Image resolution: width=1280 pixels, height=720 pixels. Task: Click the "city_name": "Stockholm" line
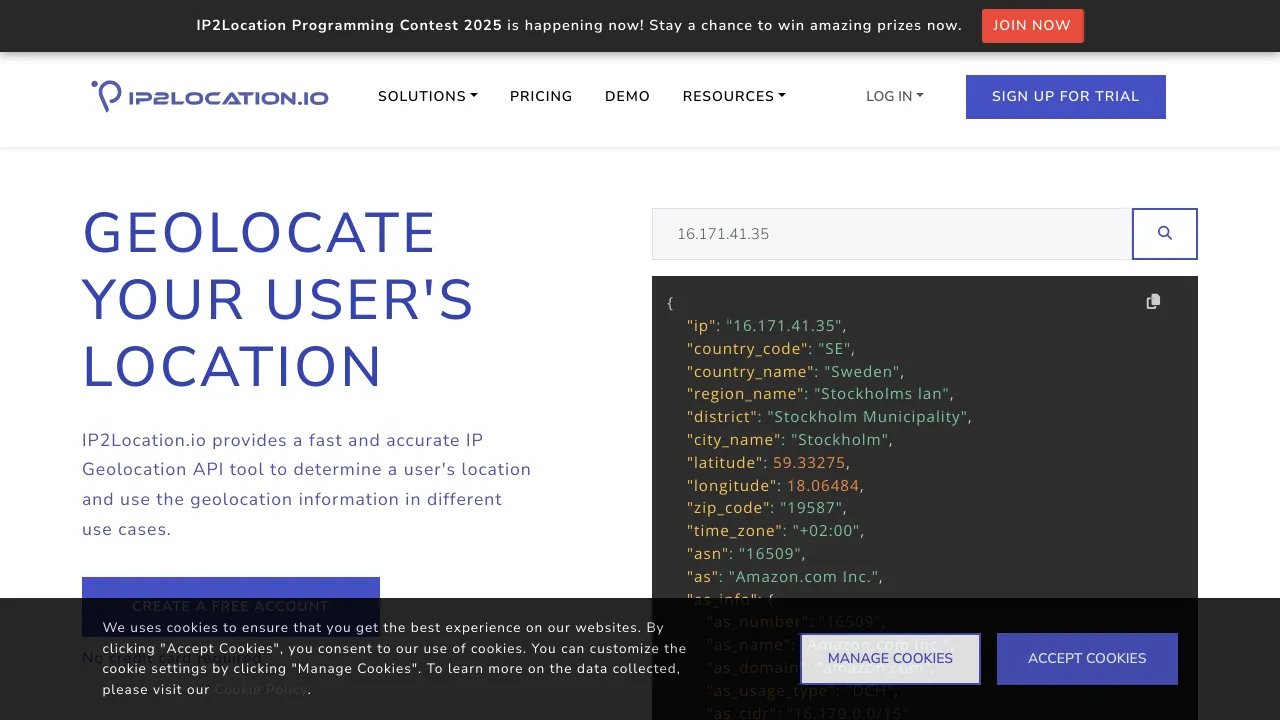tap(789, 439)
